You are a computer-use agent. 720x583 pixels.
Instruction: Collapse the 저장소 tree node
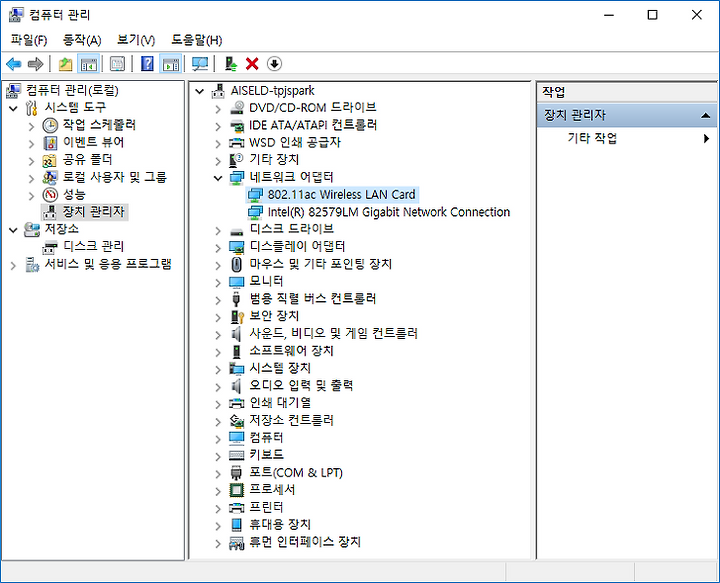tap(13, 230)
